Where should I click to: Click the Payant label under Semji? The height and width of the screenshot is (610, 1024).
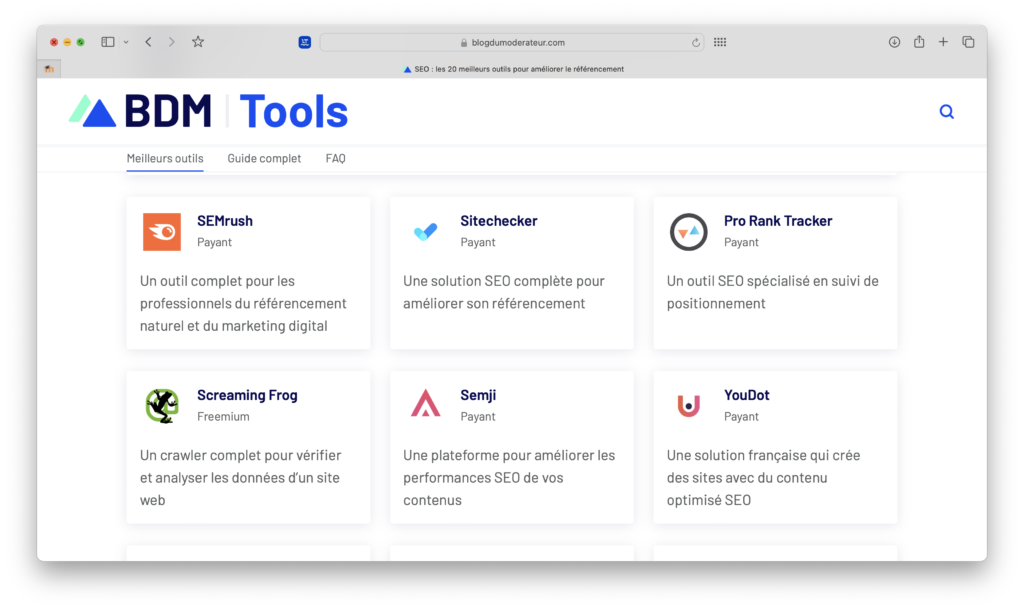[x=478, y=417]
